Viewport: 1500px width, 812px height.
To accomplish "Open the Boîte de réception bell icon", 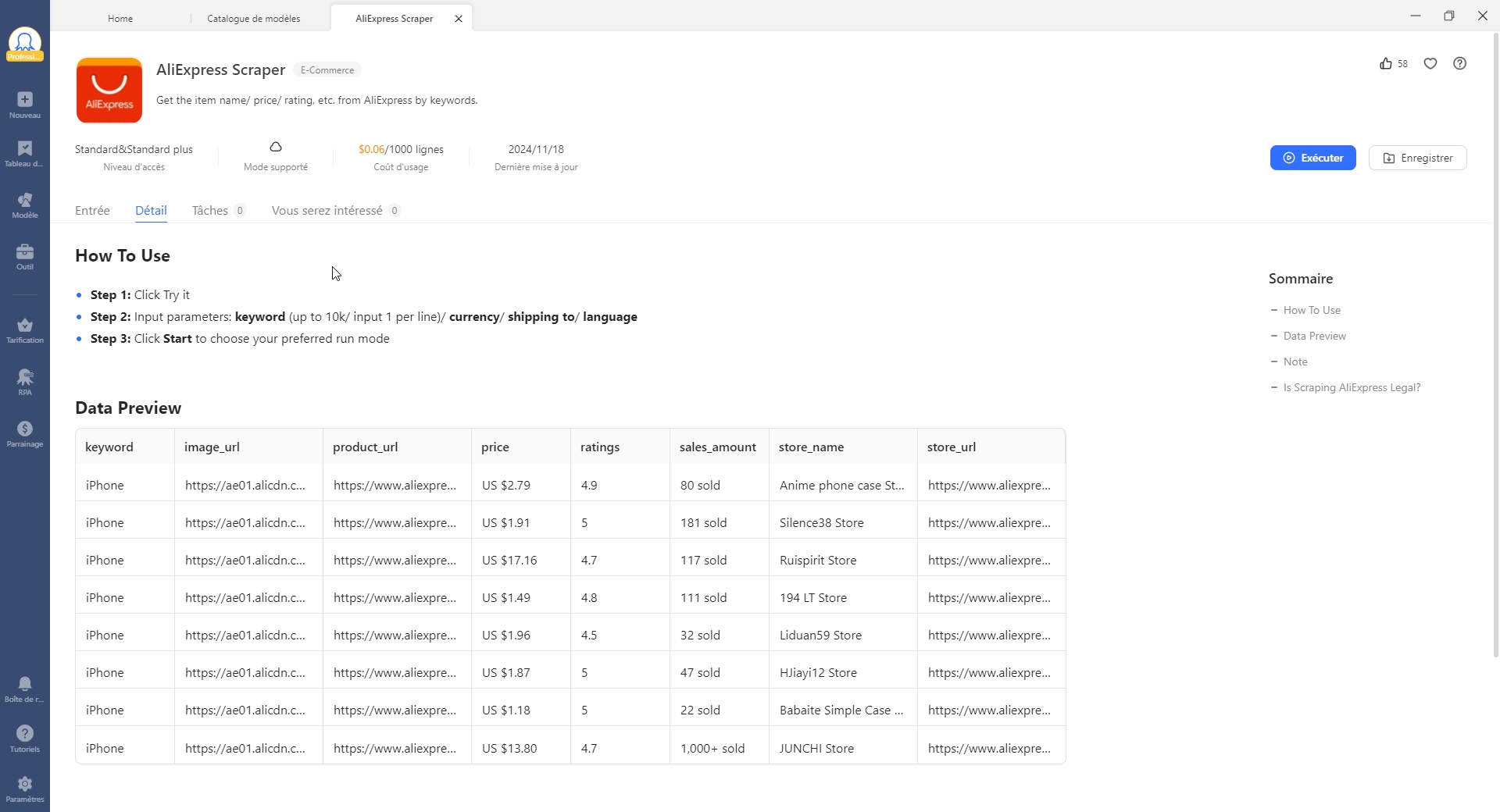I will pos(25,689).
